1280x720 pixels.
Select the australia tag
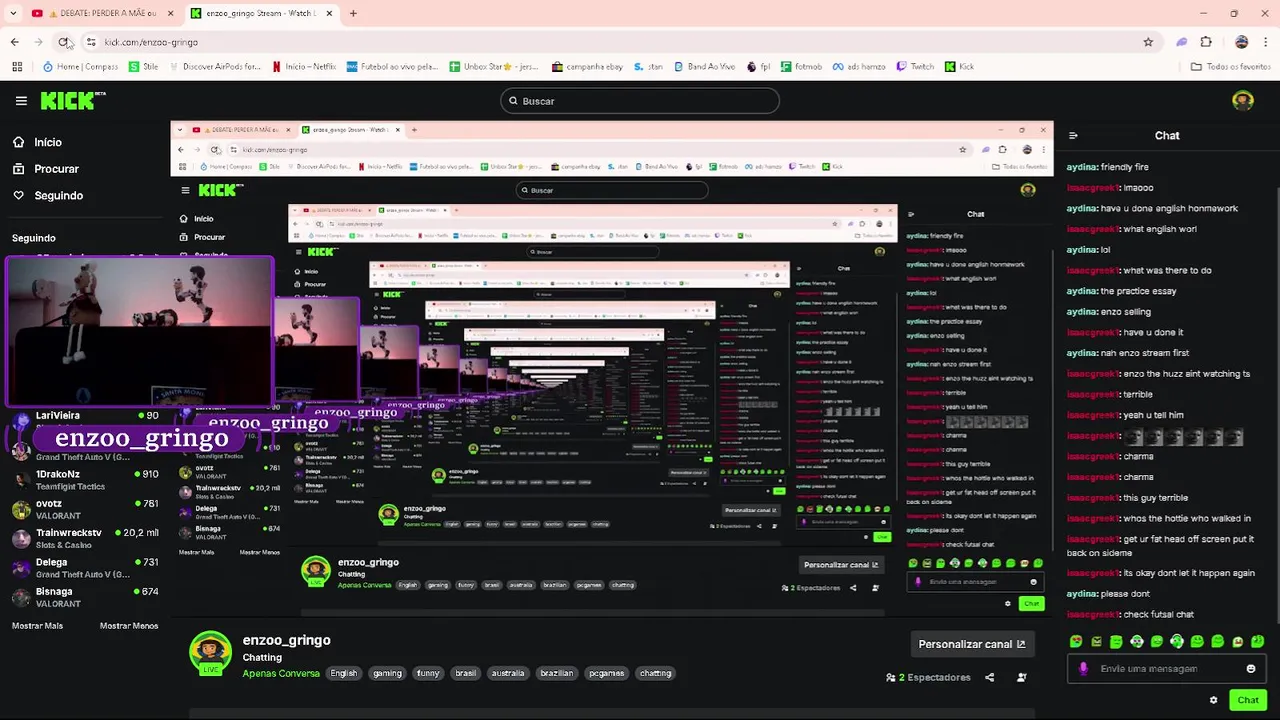[x=508, y=674]
